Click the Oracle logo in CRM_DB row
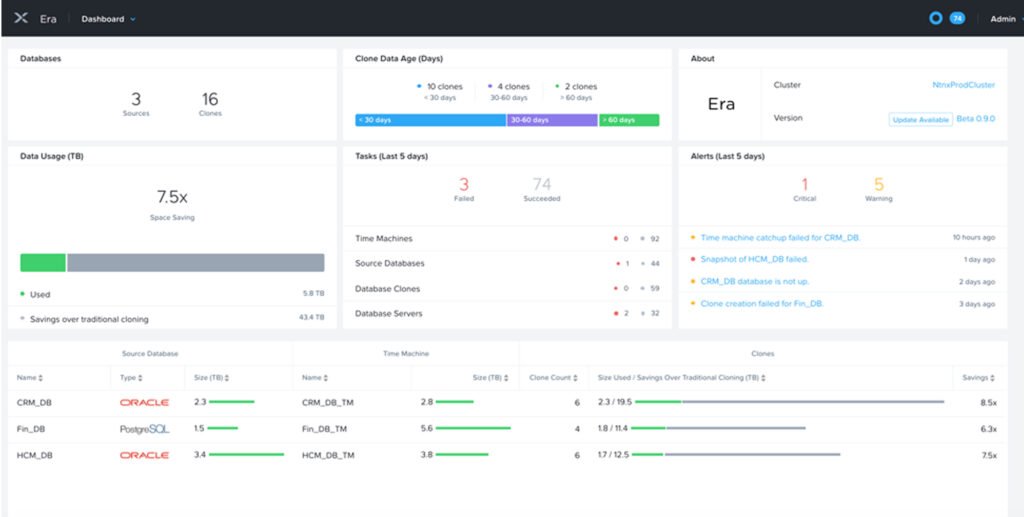Image resolution: width=1024 pixels, height=517 pixels. (x=144, y=402)
